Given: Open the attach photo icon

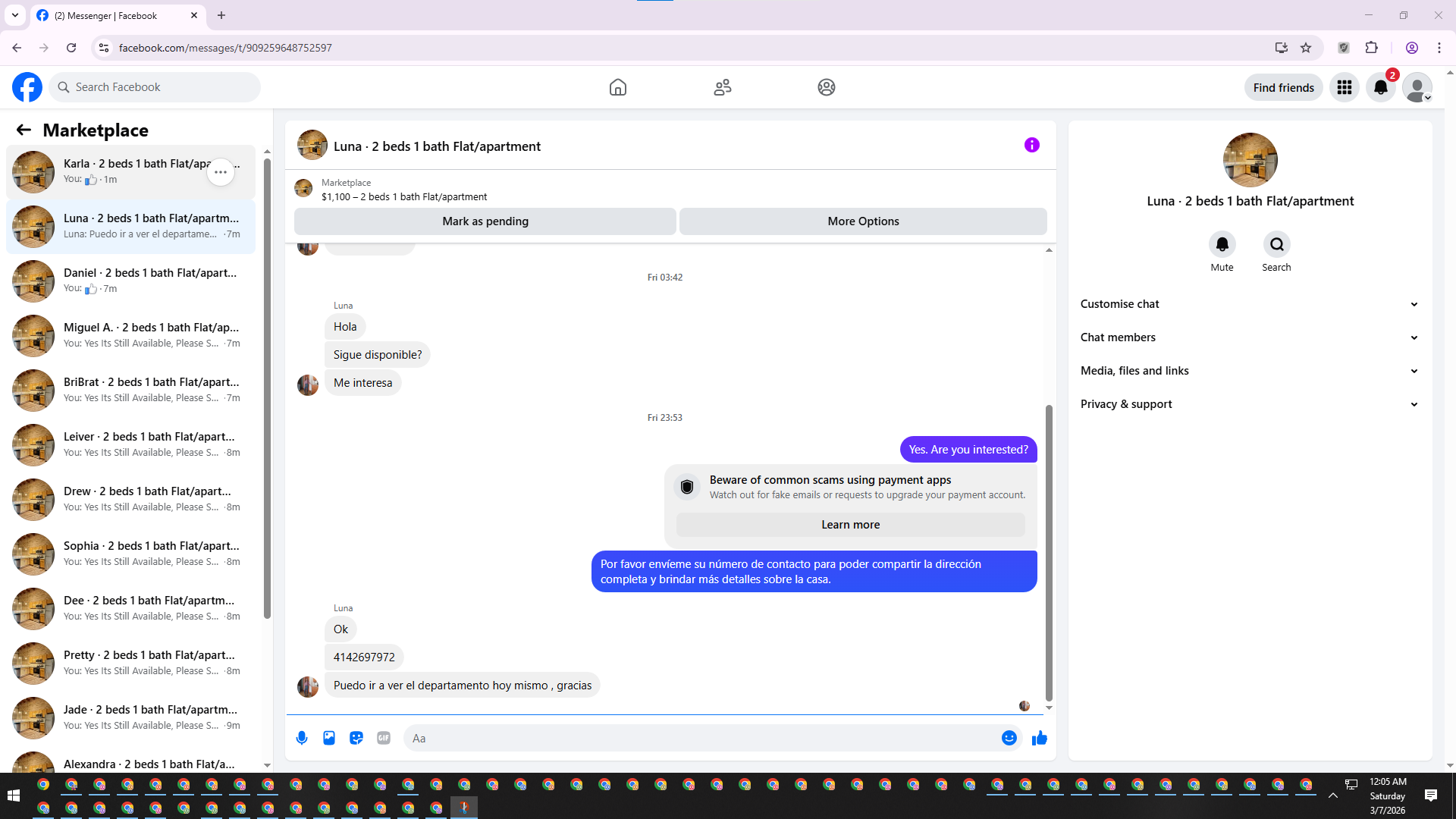Looking at the screenshot, I should pos(329,738).
